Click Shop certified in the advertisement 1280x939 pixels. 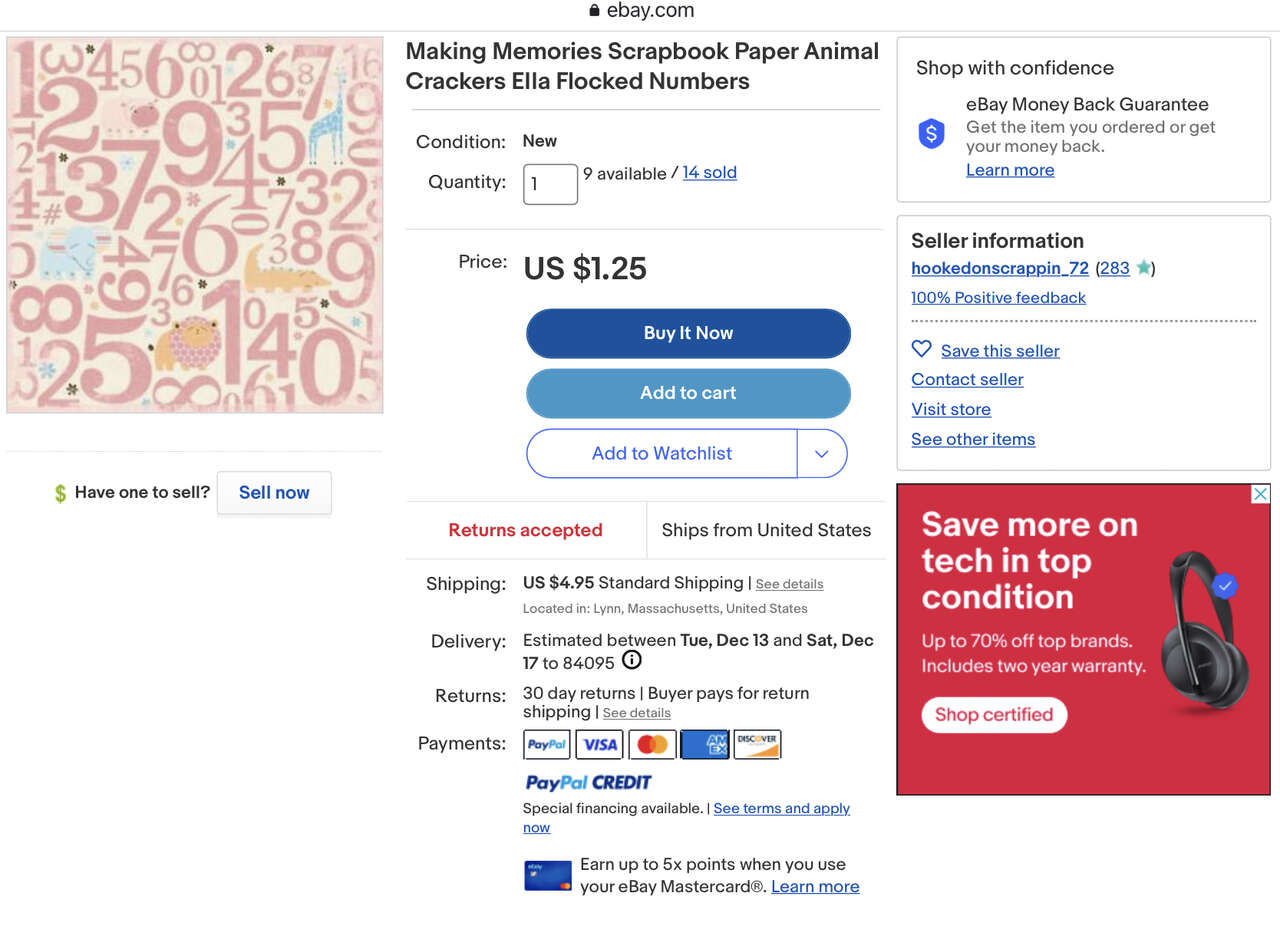(994, 715)
